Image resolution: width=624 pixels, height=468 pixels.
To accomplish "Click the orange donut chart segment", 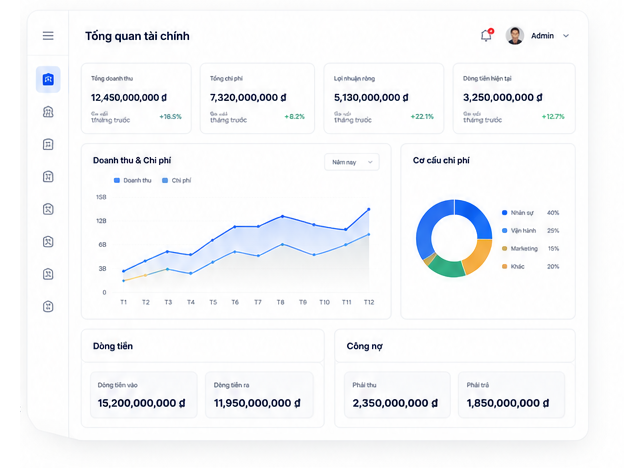I will coord(480,255).
